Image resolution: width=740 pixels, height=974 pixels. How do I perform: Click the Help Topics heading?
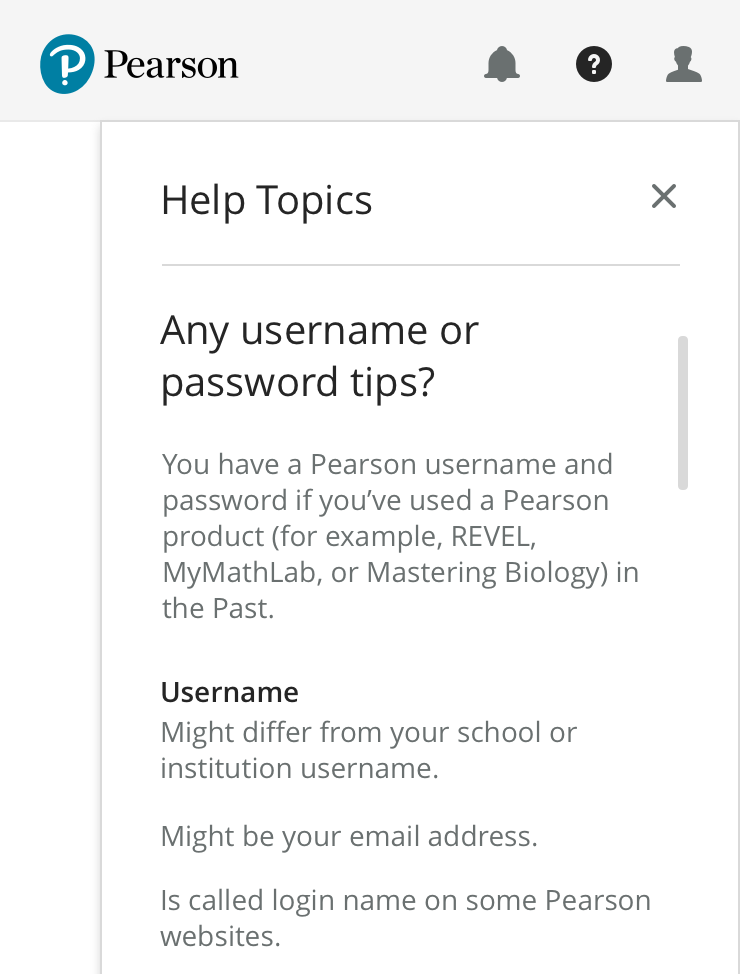click(x=266, y=200)
